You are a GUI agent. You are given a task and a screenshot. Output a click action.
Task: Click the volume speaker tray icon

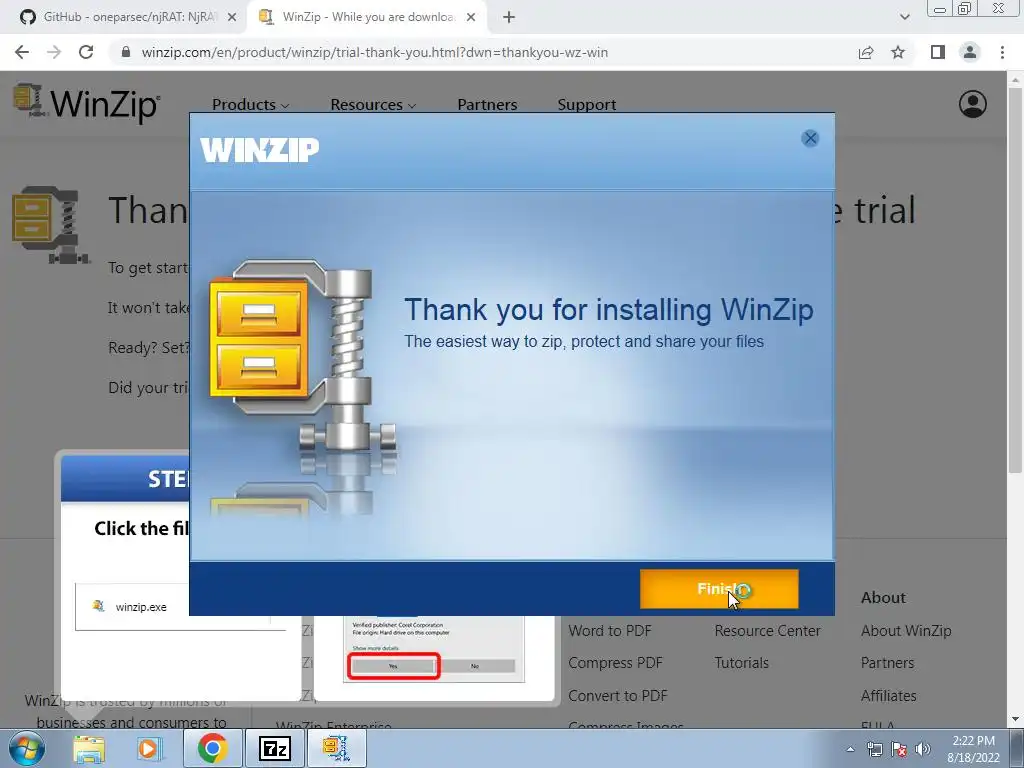pos(923,749)
